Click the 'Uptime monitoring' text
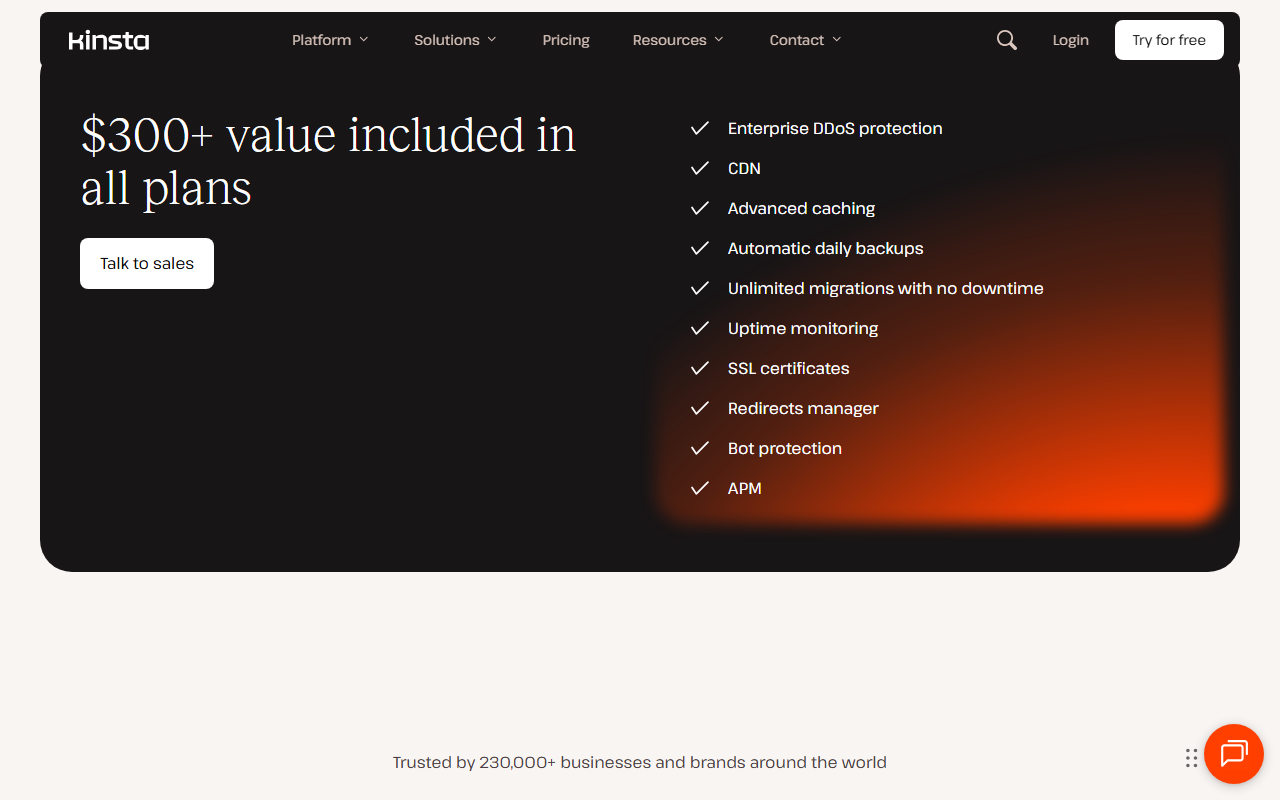 pyautogui.click(x=803, y=328)
